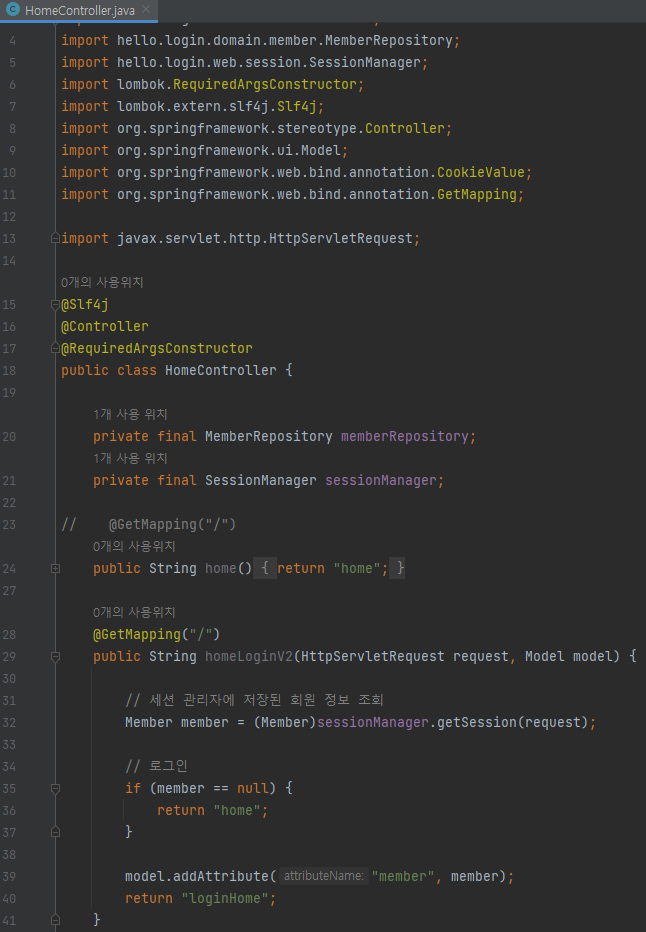This screenshot has width=646, height=932.
Task: Click line number 32 in the gutter
Action: tap(9, 722)
